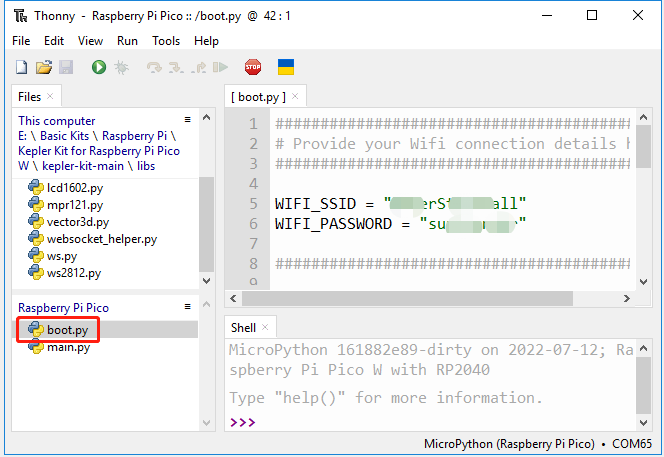Click WIFI_SSID line in editor
Viewport: 664px width, 457px height.
click(x=400, y=204)
